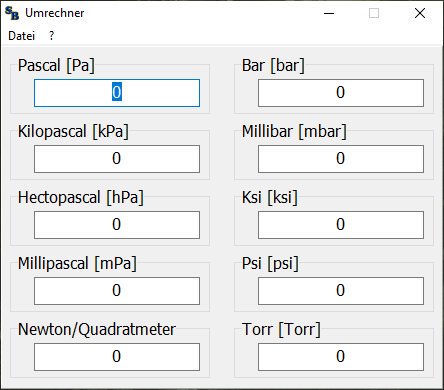Viewport: 444px width, 390px height.
Task: Click the Hectopascal [hPa] label text
Action: [x=81, y=197]
